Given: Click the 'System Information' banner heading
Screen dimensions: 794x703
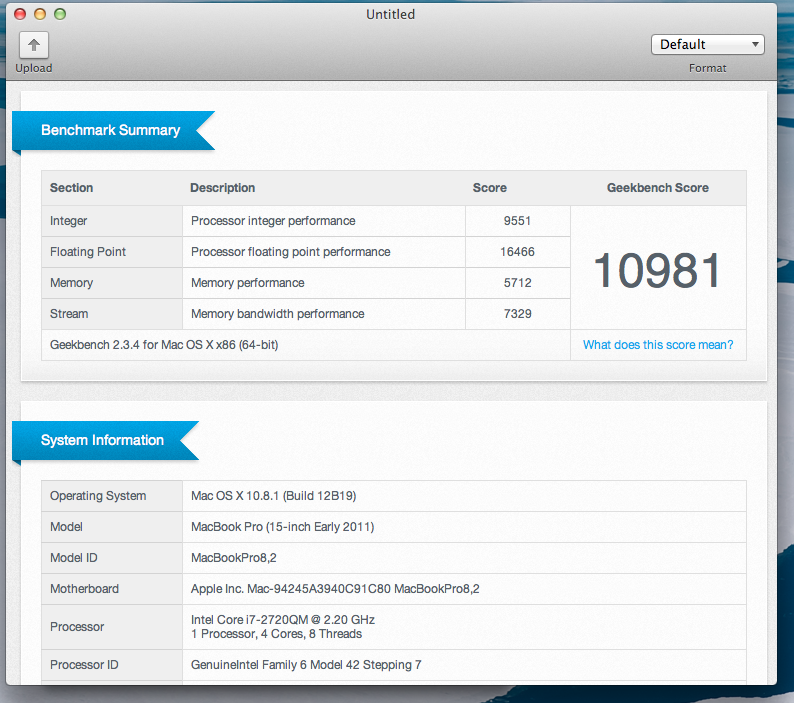Looking at the screenshot, I should point(102,440).
